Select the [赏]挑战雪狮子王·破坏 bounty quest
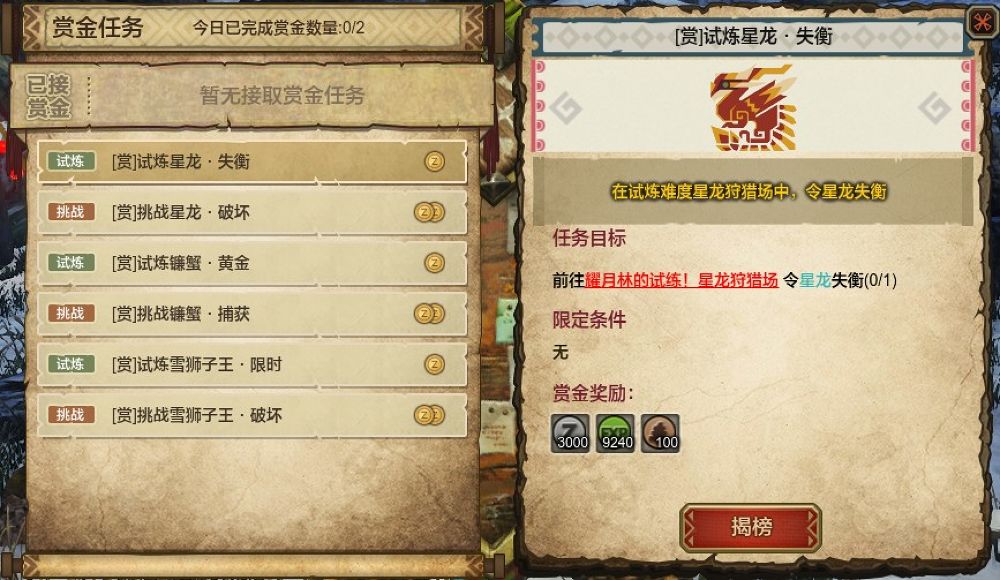1000x580 pixels. (x=252, y=415)
